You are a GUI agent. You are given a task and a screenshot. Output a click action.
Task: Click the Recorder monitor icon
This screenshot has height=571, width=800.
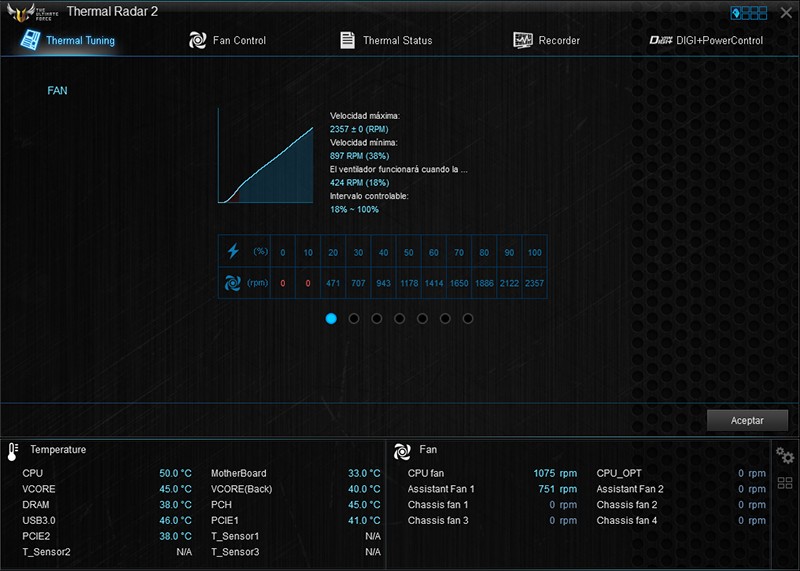click(522, 40)
